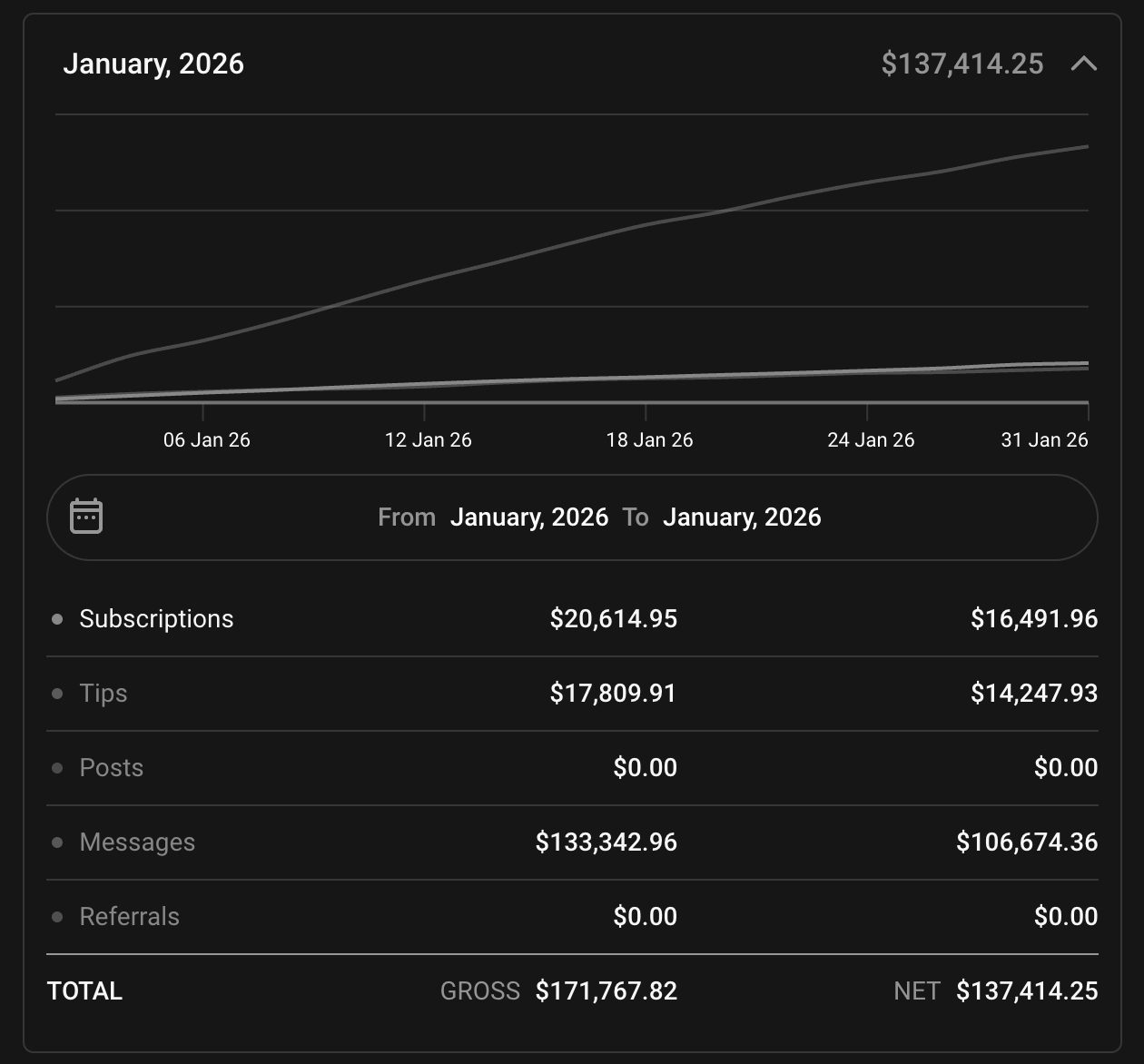Toggle Subscriptions series bullet in legend

(x=57, y=619)
